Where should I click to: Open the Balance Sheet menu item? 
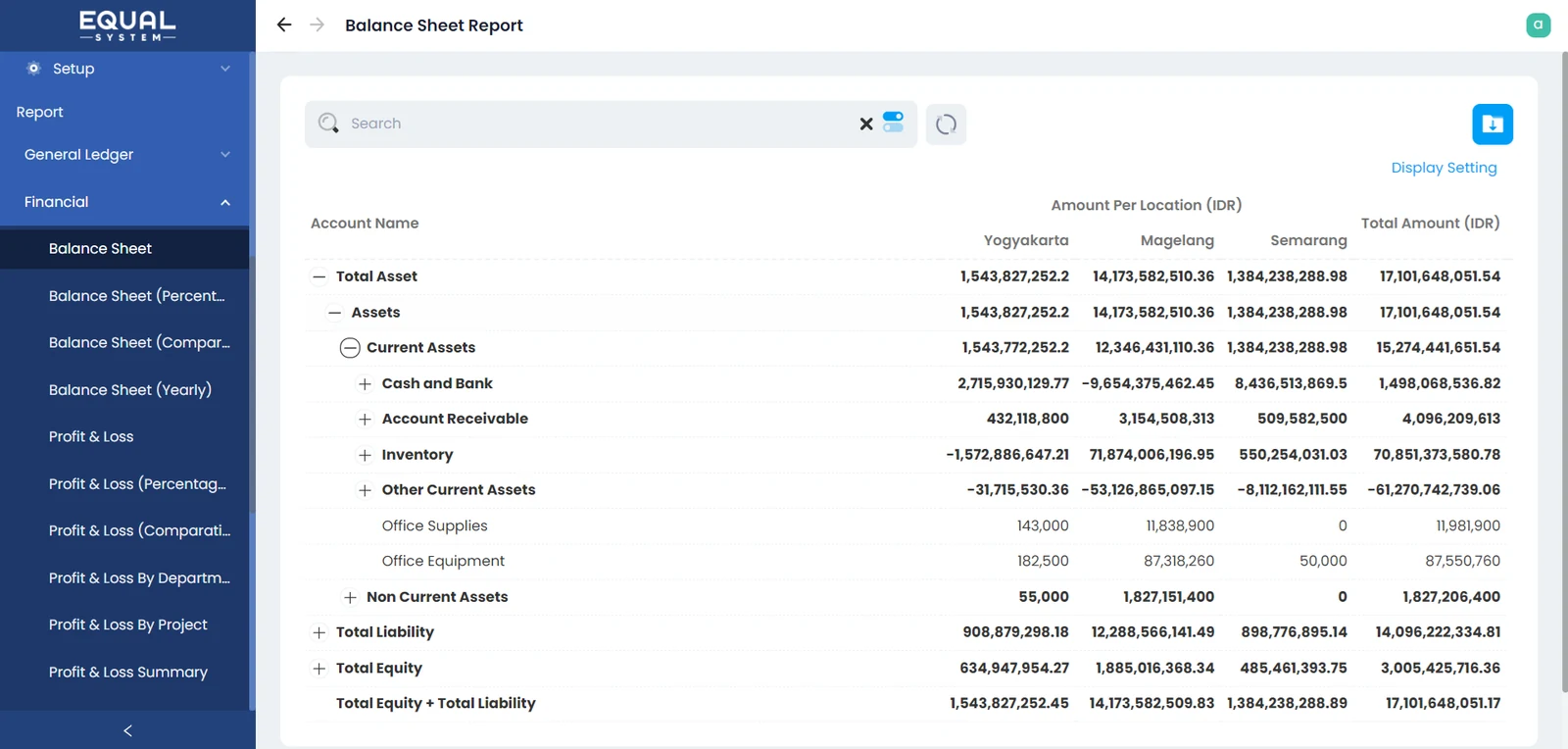(x=124, y=249)
